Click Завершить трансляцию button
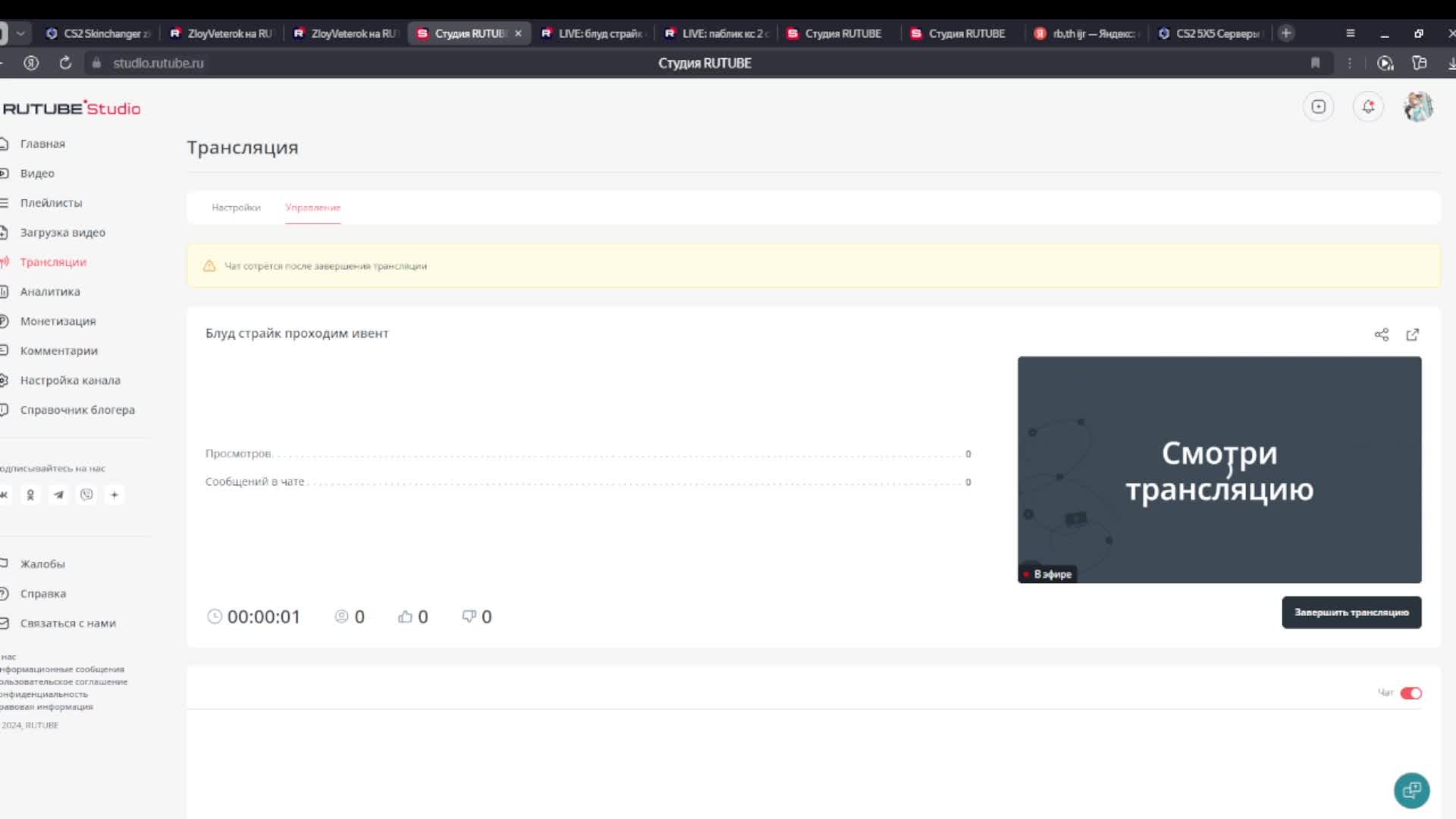This screenshot has width=1456, height=819. (x=1351, y=613)
